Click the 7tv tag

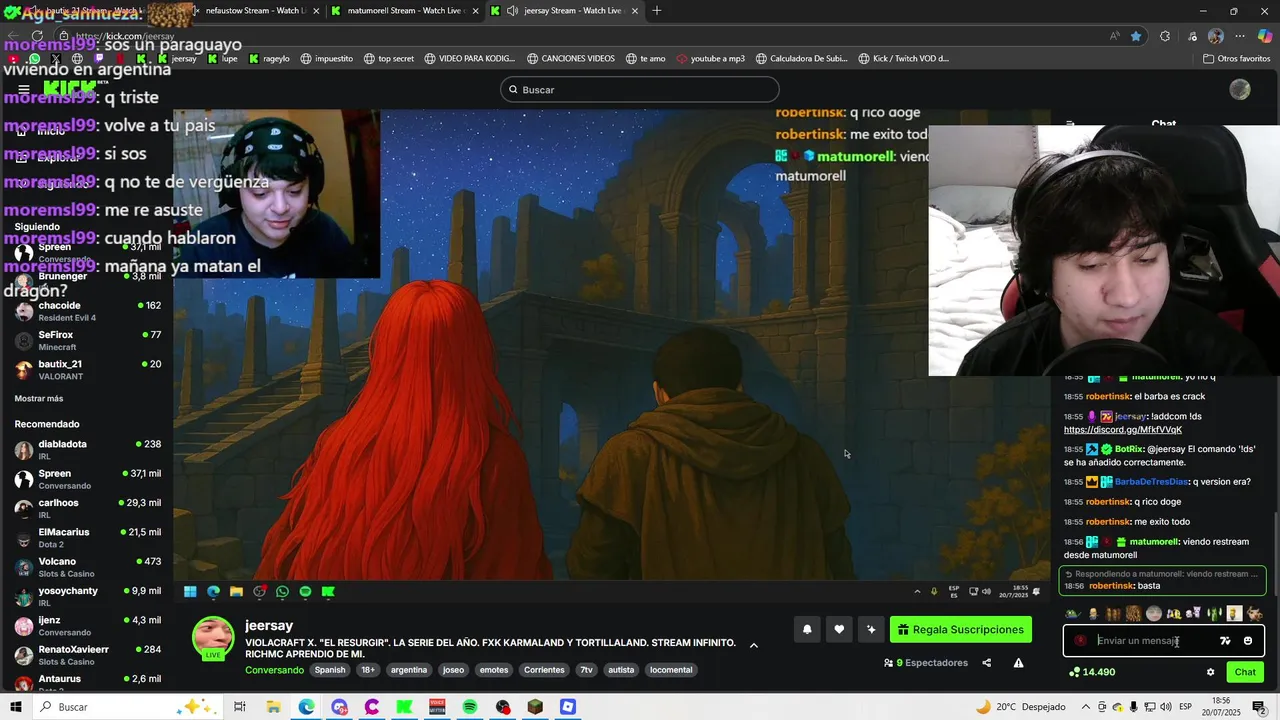pos(586,670)
